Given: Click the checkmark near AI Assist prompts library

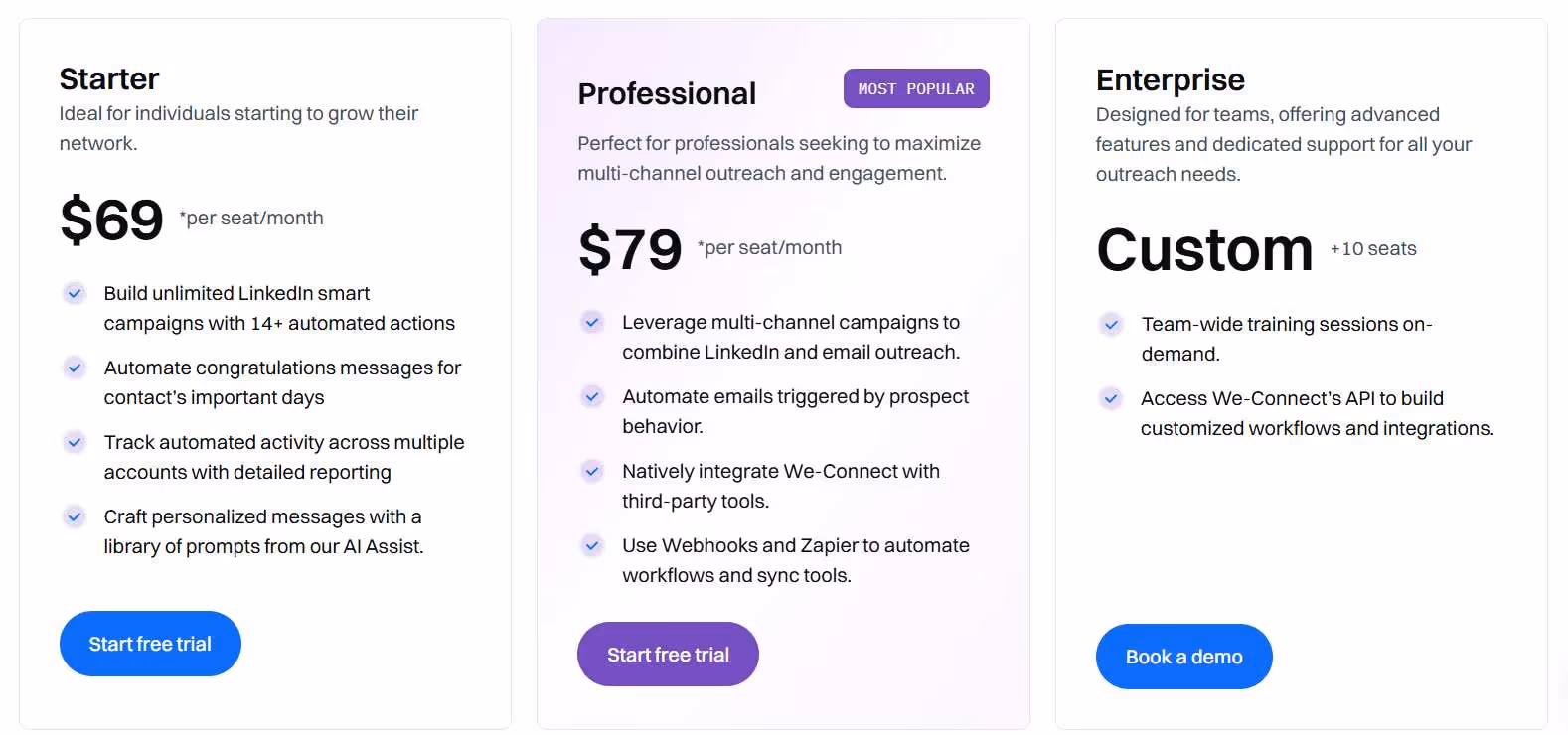Looking at the screenshot, I should pyautogui.click(x=75, y=516).
